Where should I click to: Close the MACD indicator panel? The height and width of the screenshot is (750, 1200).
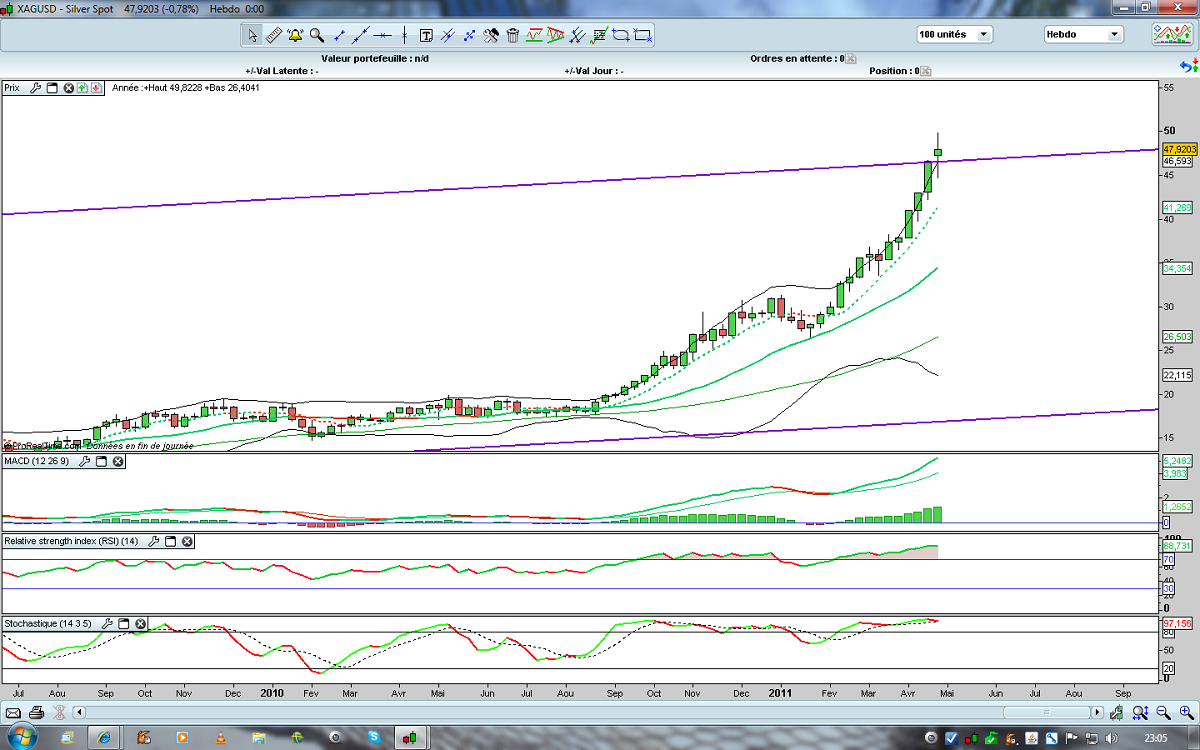click(118, 462)
